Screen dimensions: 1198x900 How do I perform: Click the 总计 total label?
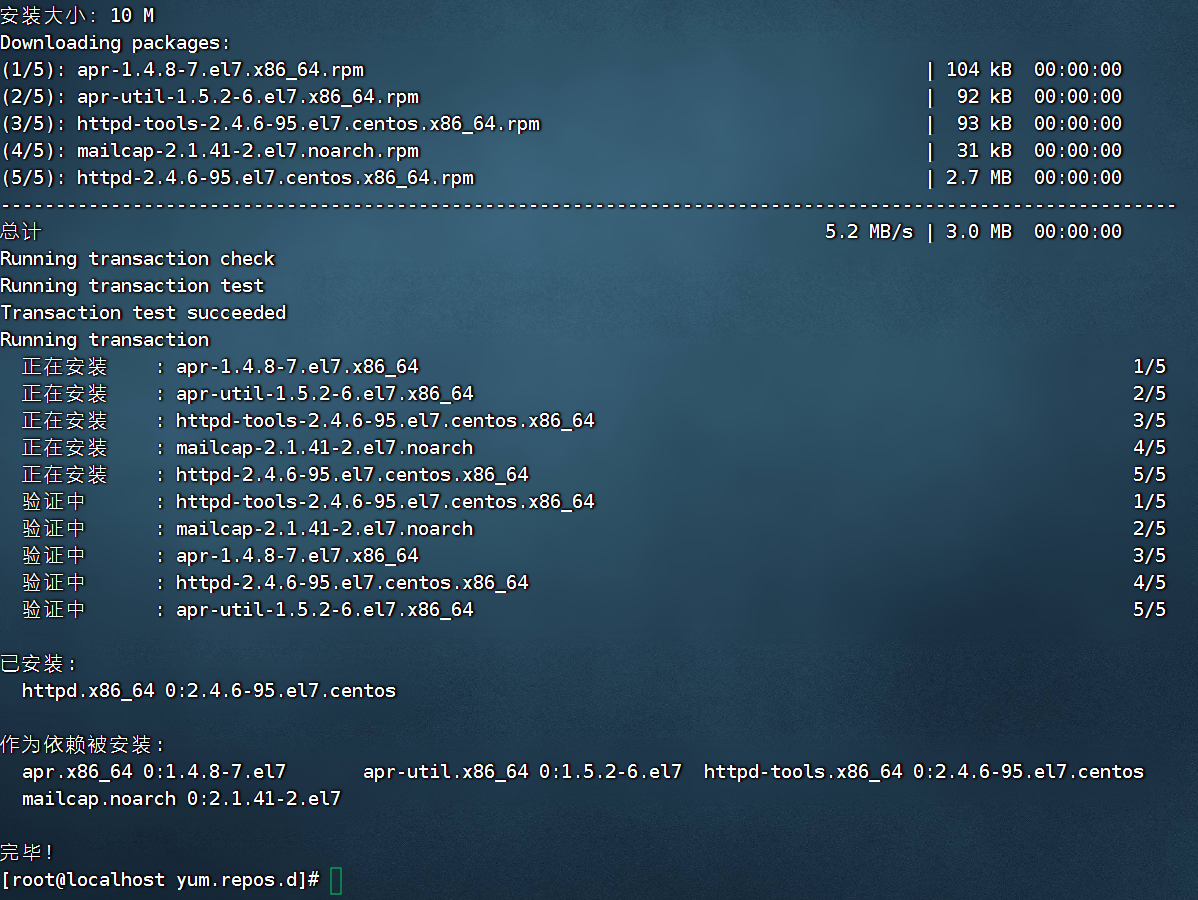coord(21,232)
